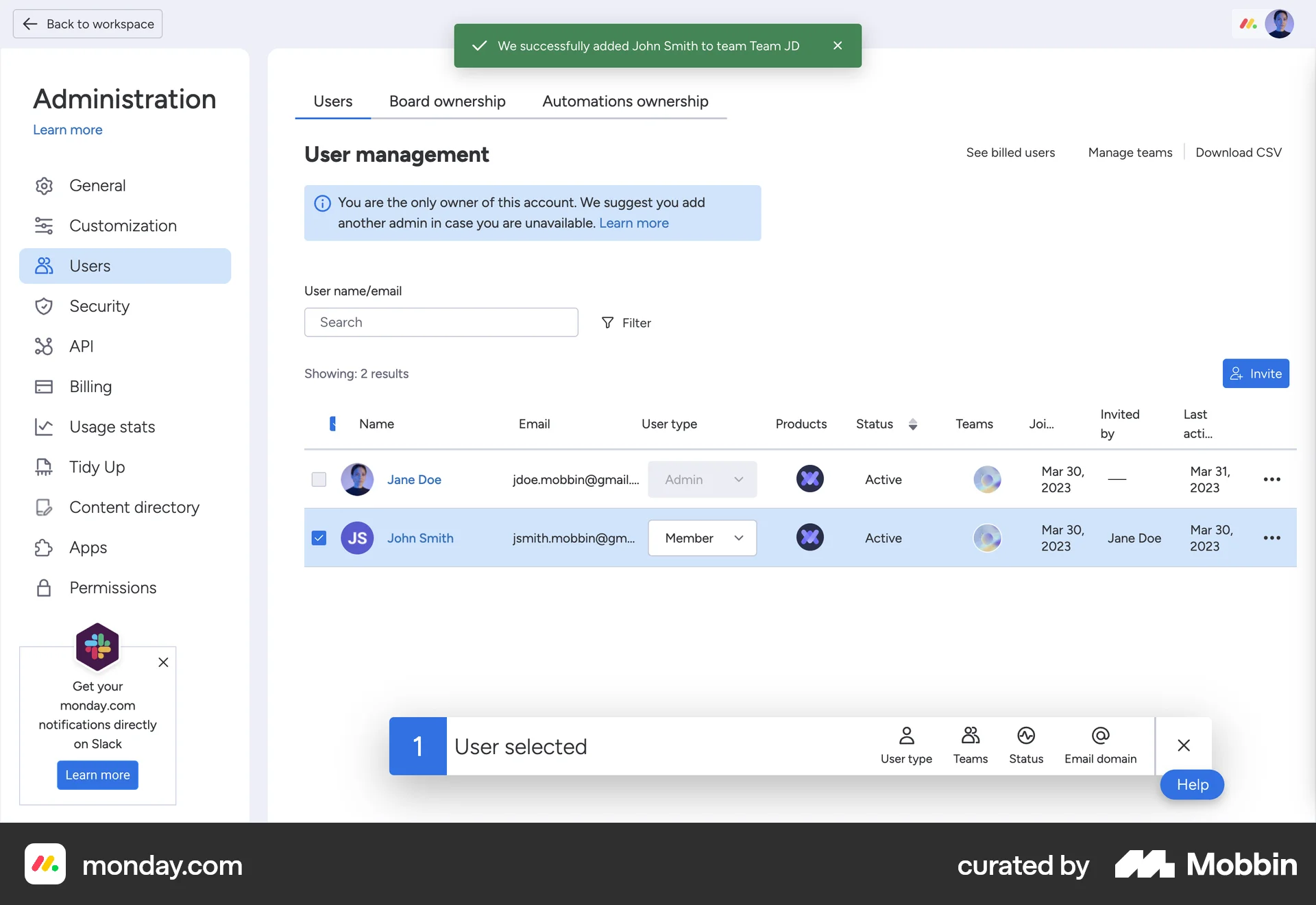The height and width of the screenshot is (905, 1316).
Task: Click the Email domain icon in the selection bar
Action: point(1100,745)
